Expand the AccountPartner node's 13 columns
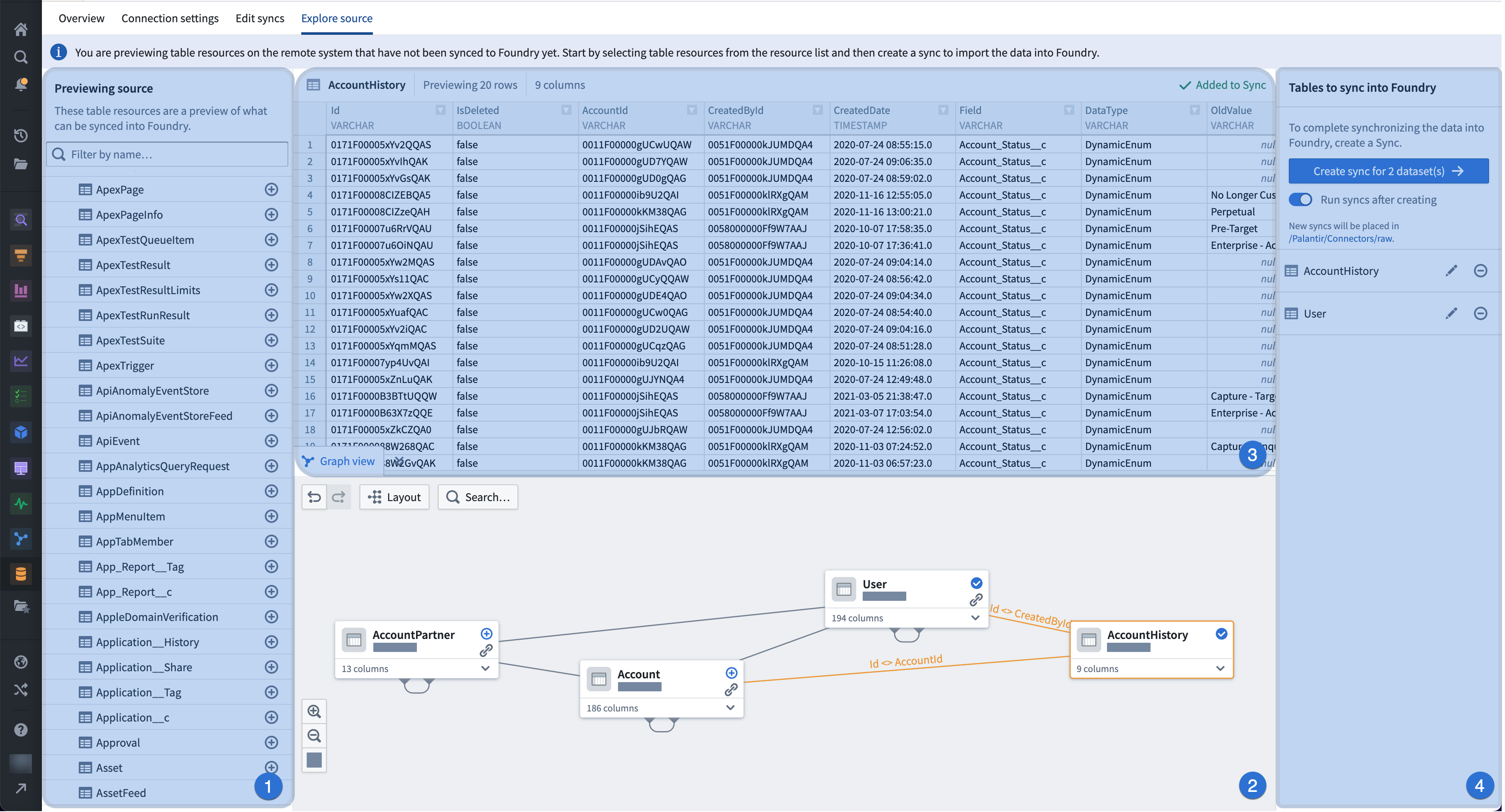1505x812 pixels. click(x=486, y=668)
